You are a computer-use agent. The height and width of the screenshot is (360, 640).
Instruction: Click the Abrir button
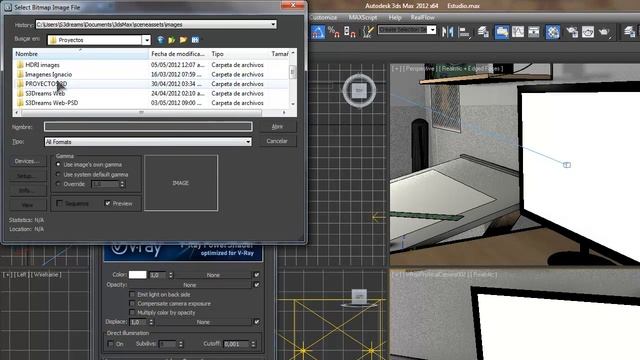tap(277, 127)
